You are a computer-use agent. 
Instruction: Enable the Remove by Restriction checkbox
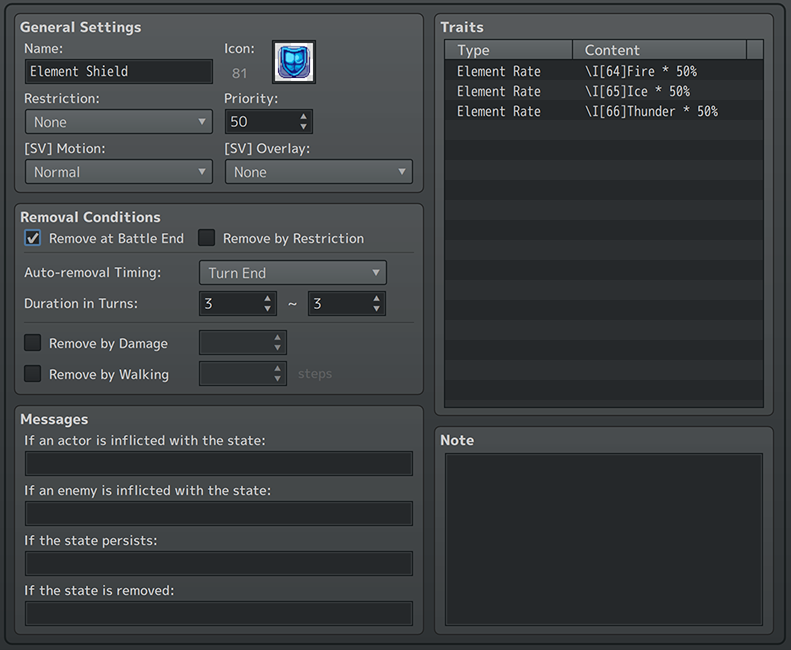click(x=207, y=238)
